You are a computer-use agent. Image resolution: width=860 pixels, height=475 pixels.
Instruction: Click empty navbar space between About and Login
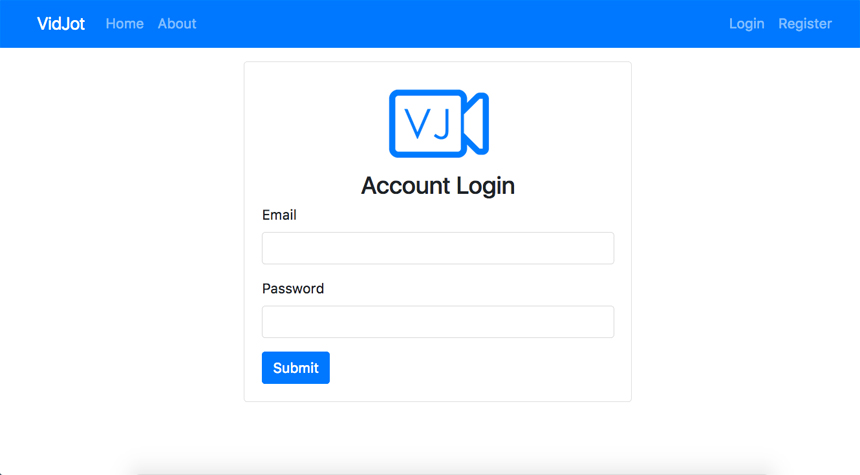(x=461, y=24)
